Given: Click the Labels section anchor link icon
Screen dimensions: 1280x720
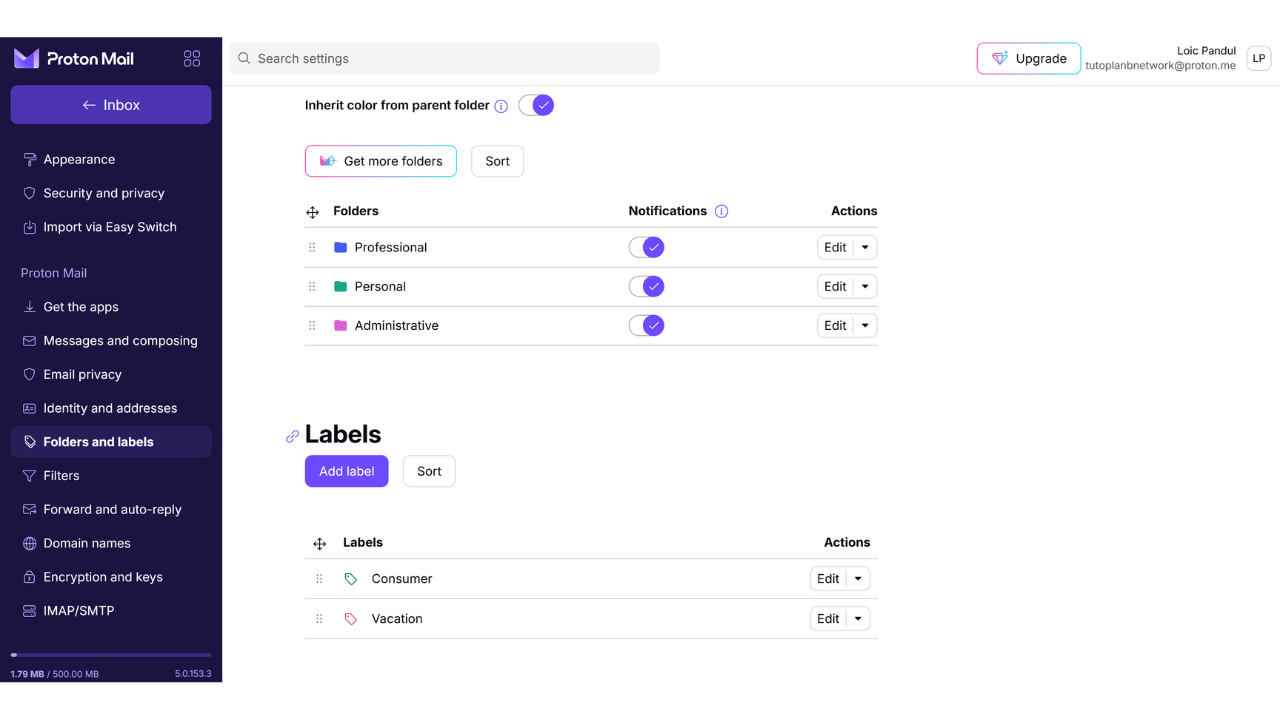Looking at the screenshot, I should coord(292,436).
